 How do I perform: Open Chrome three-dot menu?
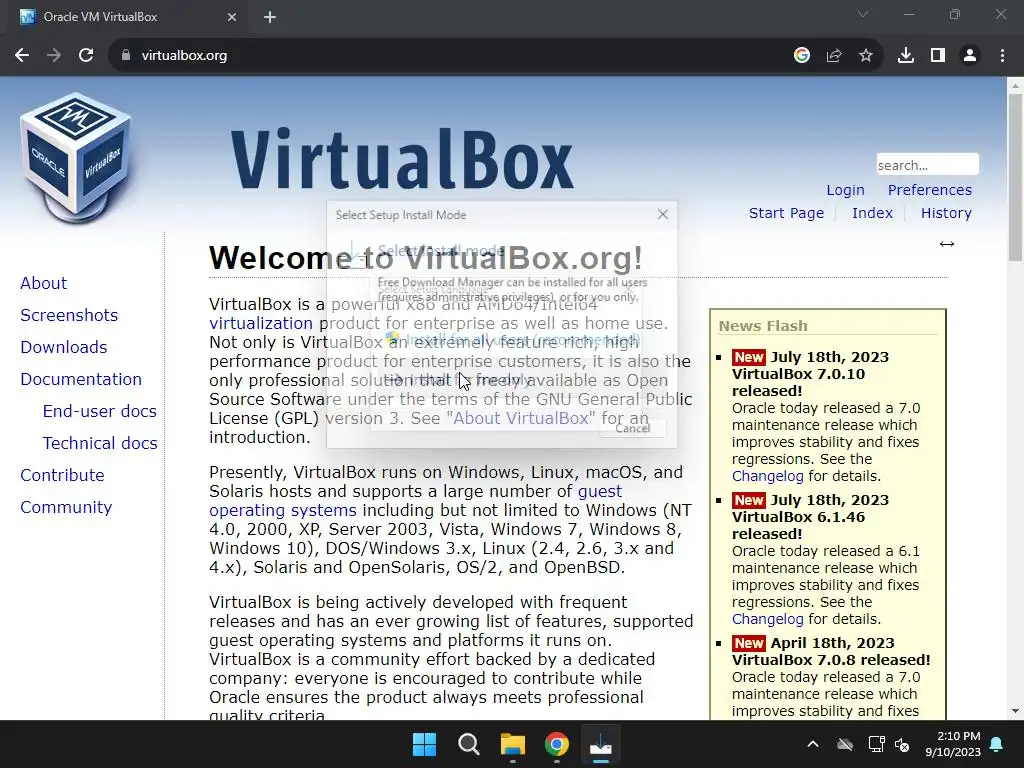(x=1002, y=56)
